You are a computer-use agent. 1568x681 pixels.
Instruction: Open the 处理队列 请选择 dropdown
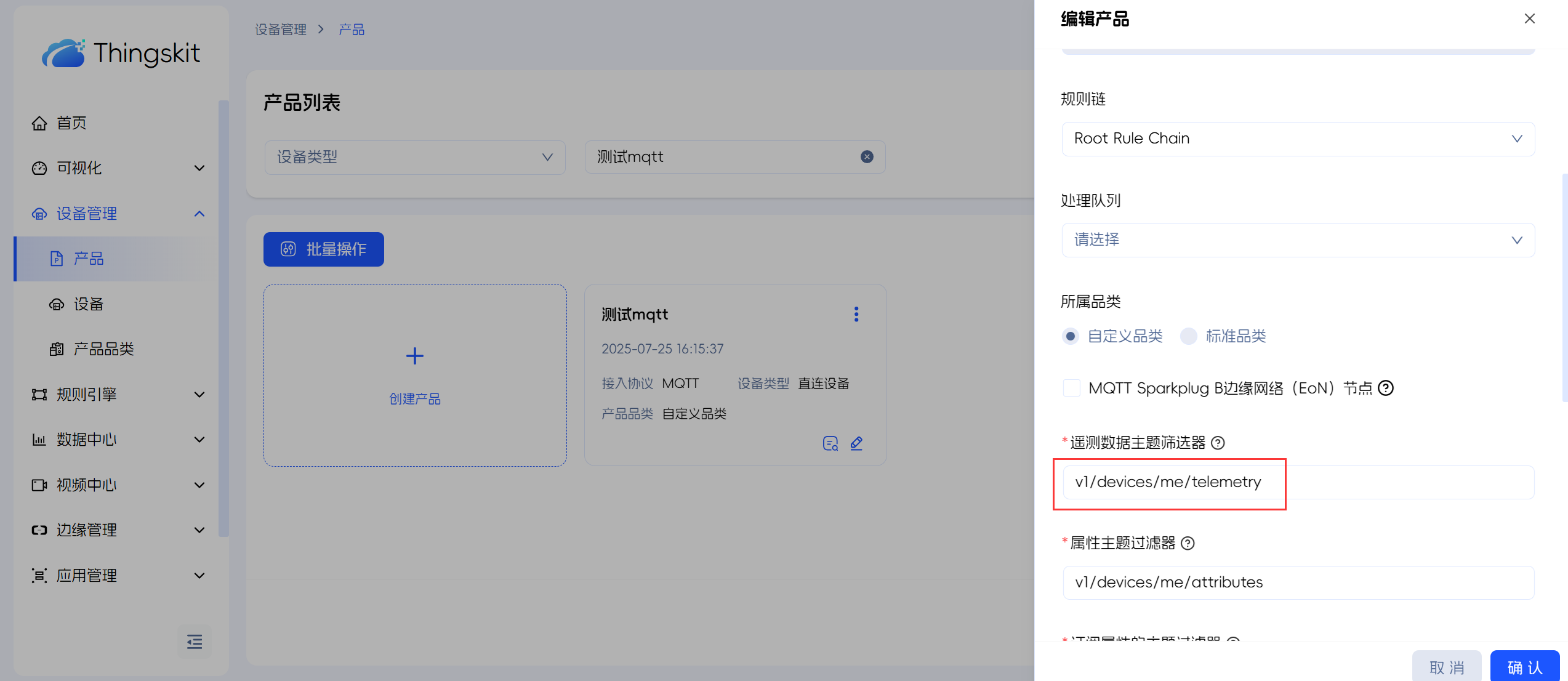[x=1298, y=240]
